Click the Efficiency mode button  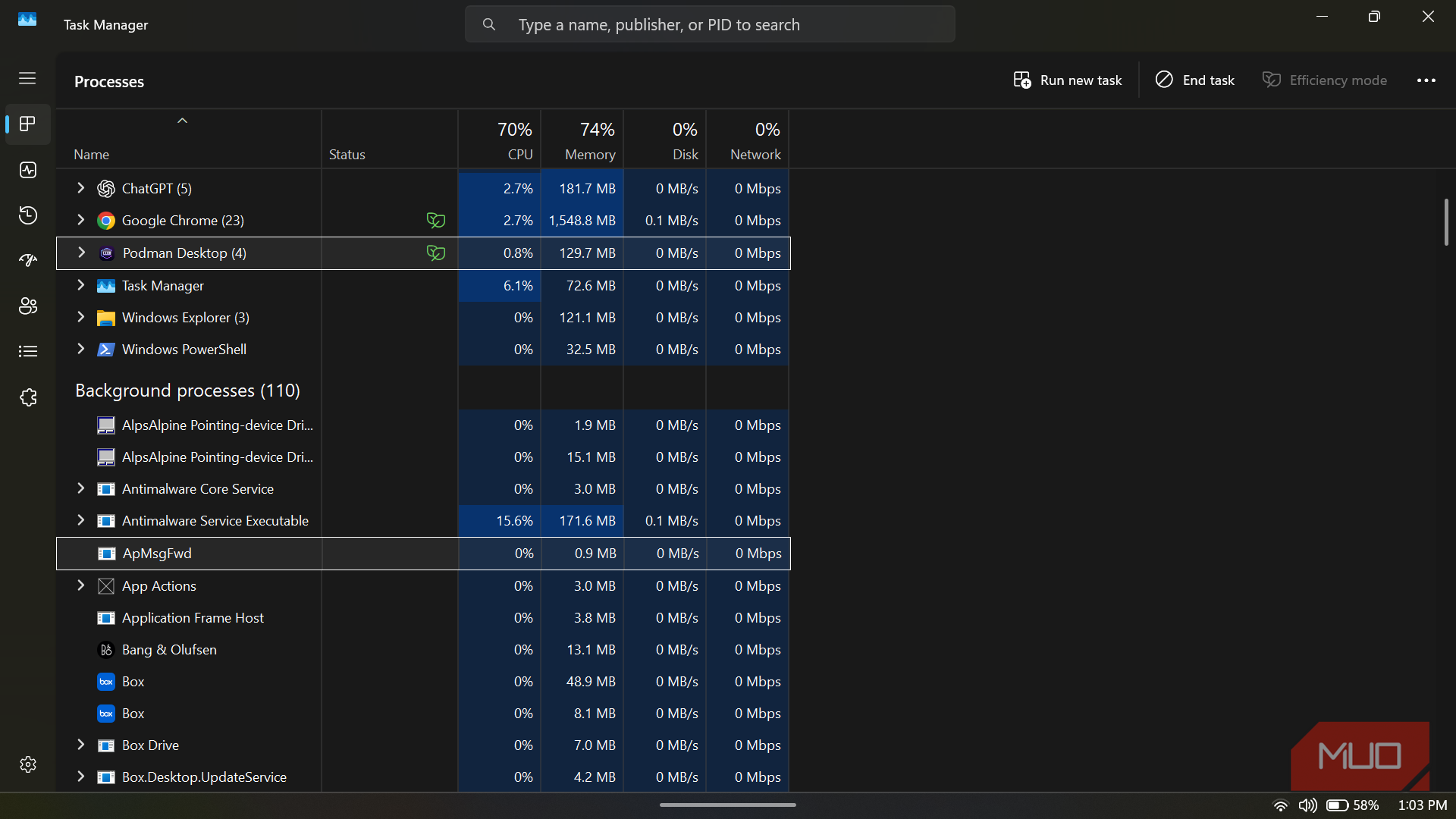(x=1325, y=80)
